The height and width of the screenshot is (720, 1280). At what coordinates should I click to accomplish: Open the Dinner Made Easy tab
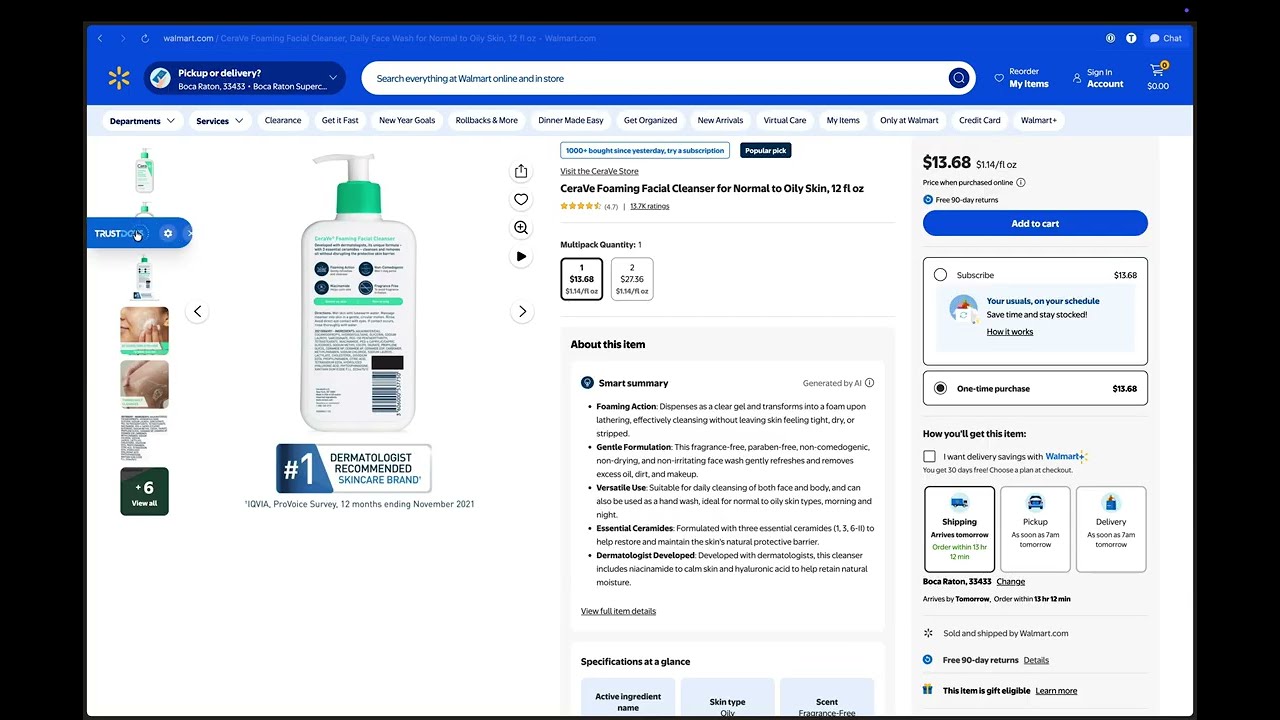[x=571, y=120]
